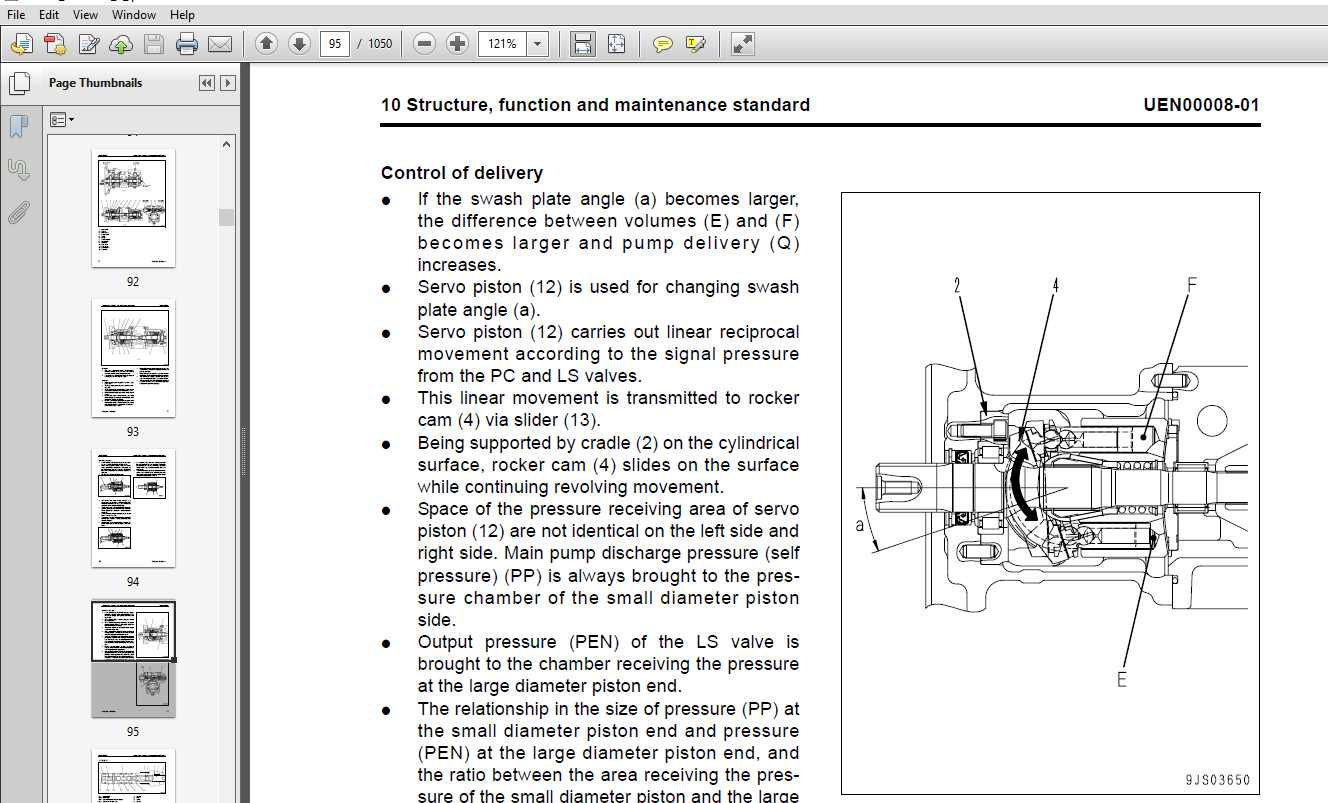Click the Open file toolbar icon
This screenshot has width=1328, height=803.
[x=22, y=44]
